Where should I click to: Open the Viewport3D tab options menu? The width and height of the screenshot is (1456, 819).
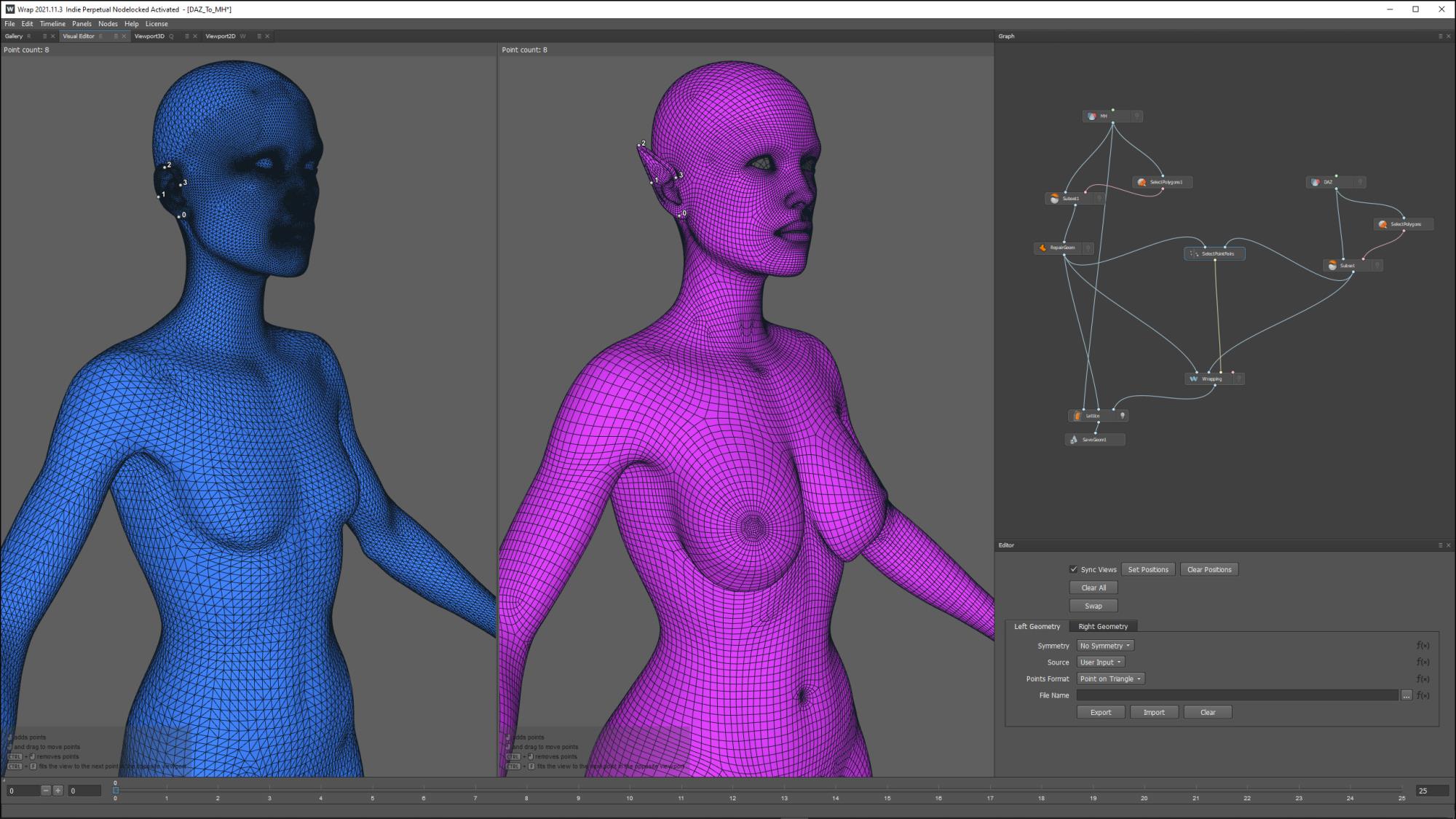[187, 36]
